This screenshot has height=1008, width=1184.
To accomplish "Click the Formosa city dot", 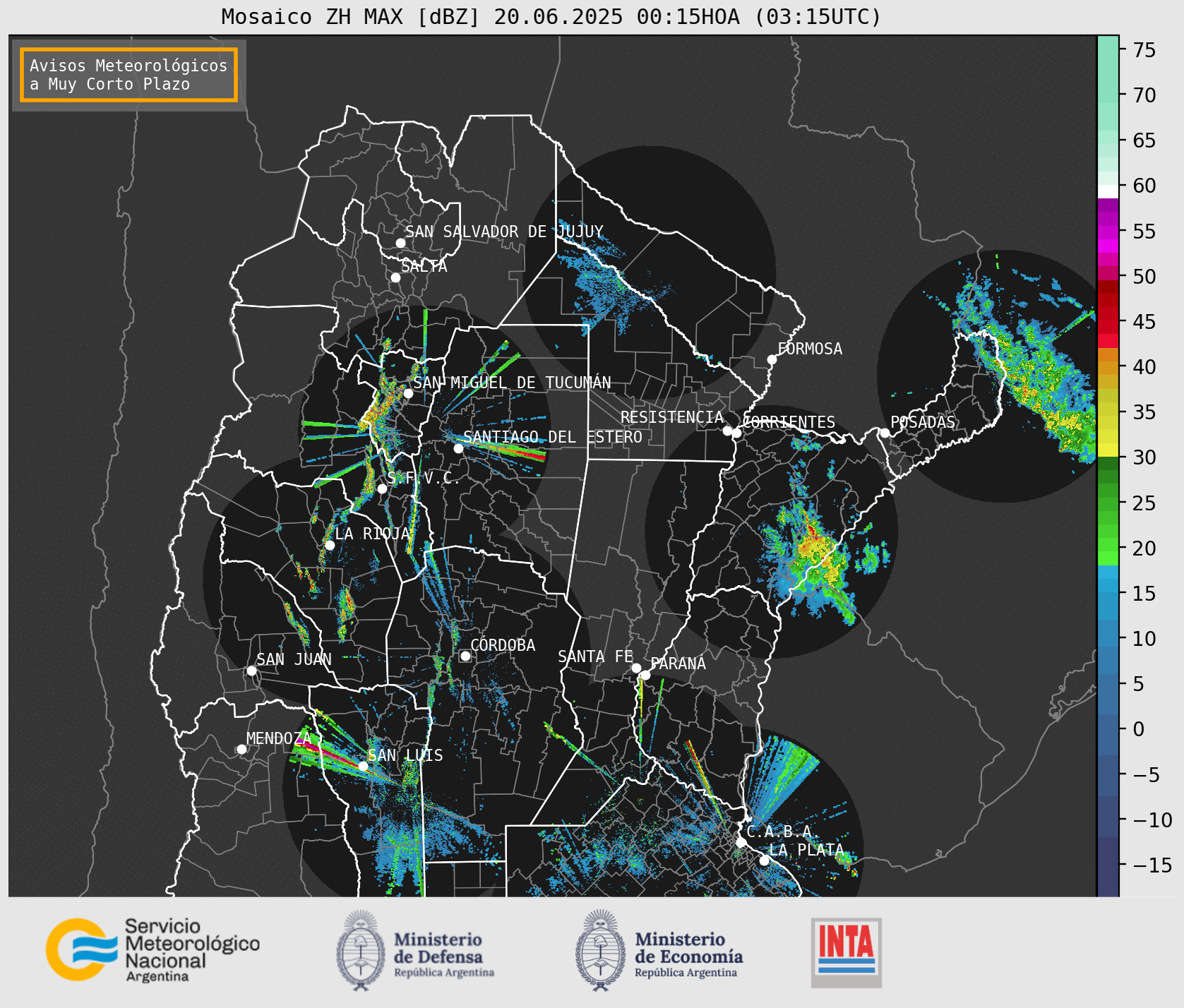I will pyautogui.click(x=772, y=359).
